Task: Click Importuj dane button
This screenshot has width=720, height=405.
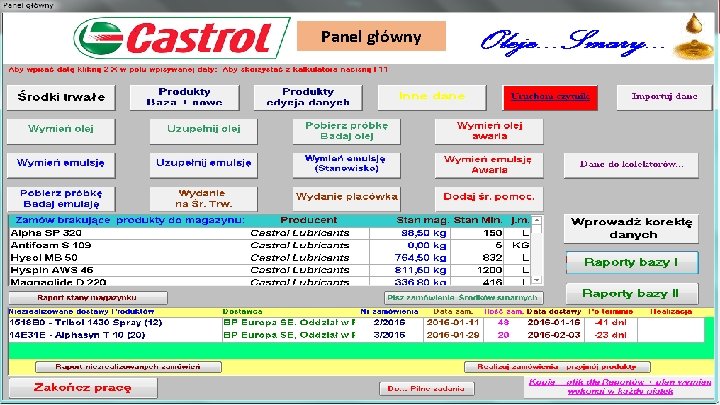Action: (x=664, y=97)
